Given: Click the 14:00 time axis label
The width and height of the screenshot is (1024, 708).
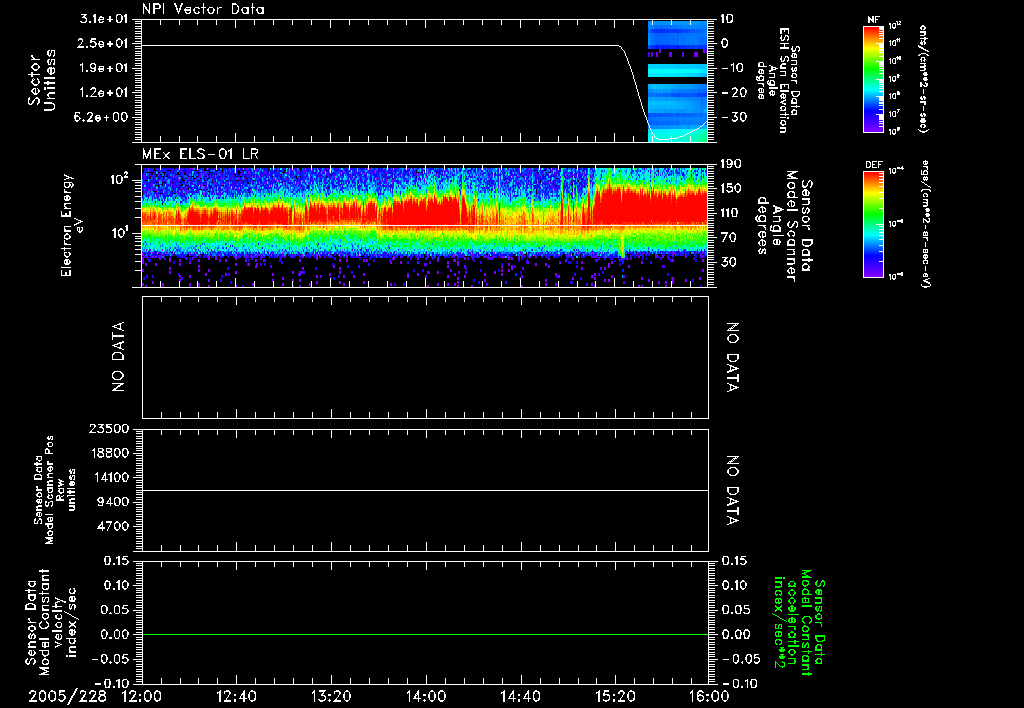Looking at the screenshot, I should click(x=426, y=695).
